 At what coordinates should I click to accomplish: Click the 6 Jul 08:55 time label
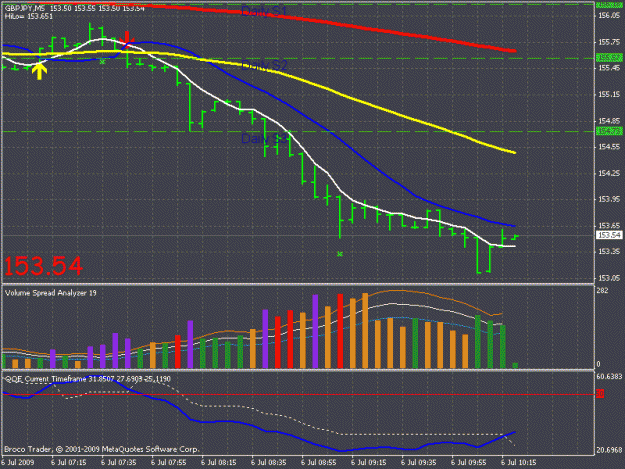(318, 463)
